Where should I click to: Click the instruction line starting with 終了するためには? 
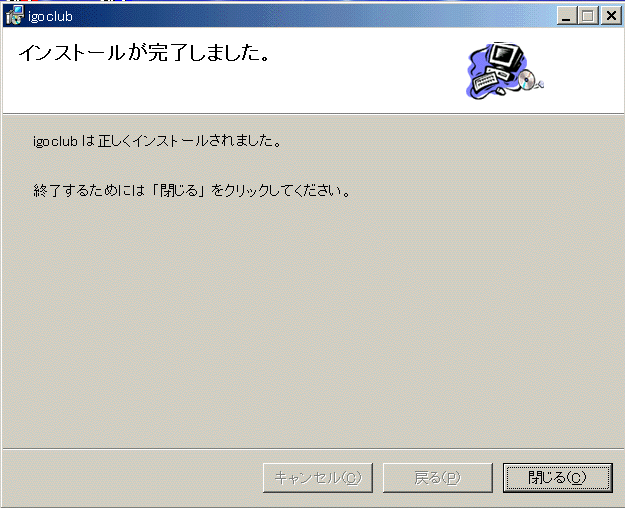tap(192, 191)
